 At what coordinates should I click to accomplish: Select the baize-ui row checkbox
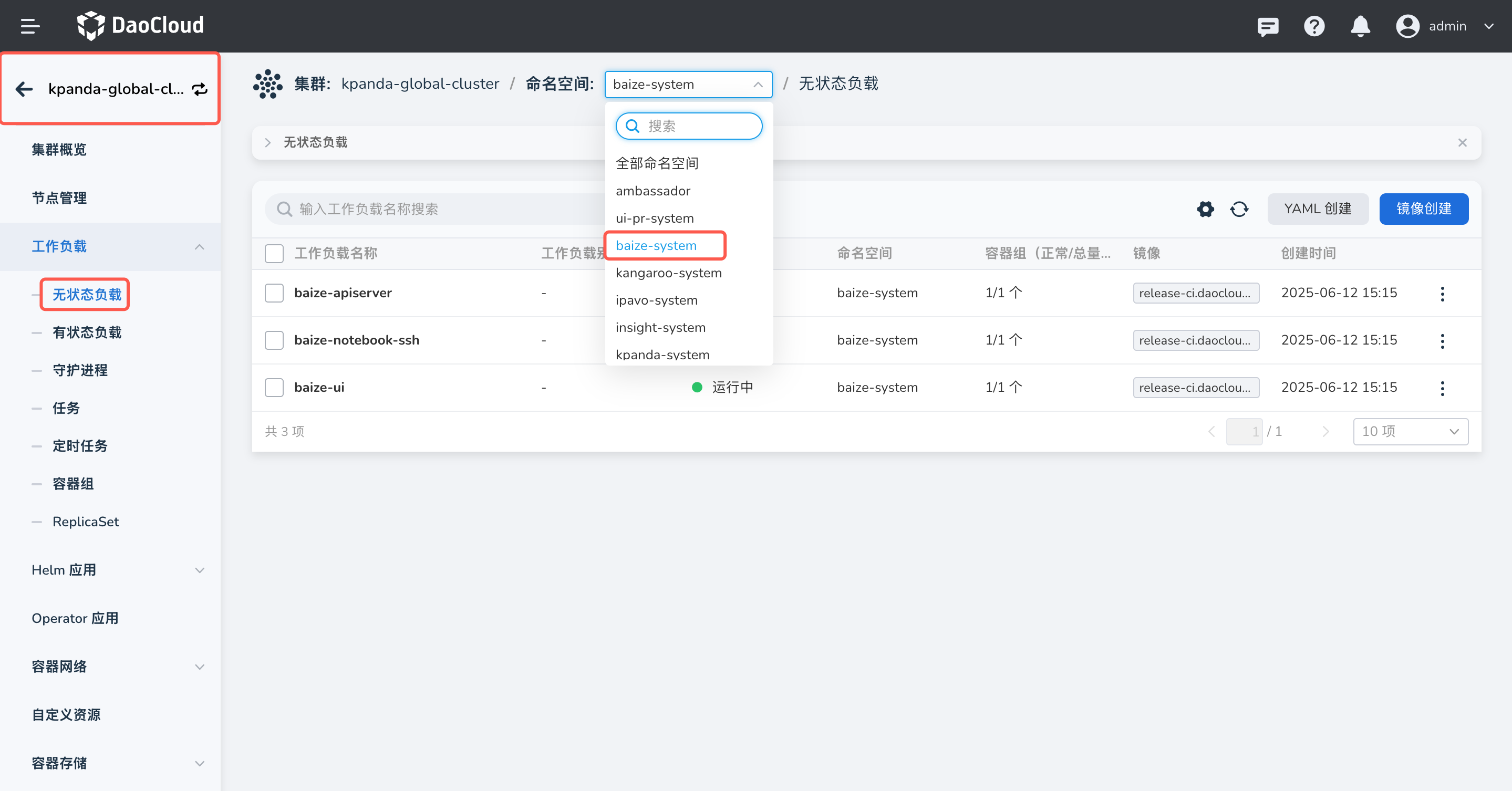click(x=274, y=387)
